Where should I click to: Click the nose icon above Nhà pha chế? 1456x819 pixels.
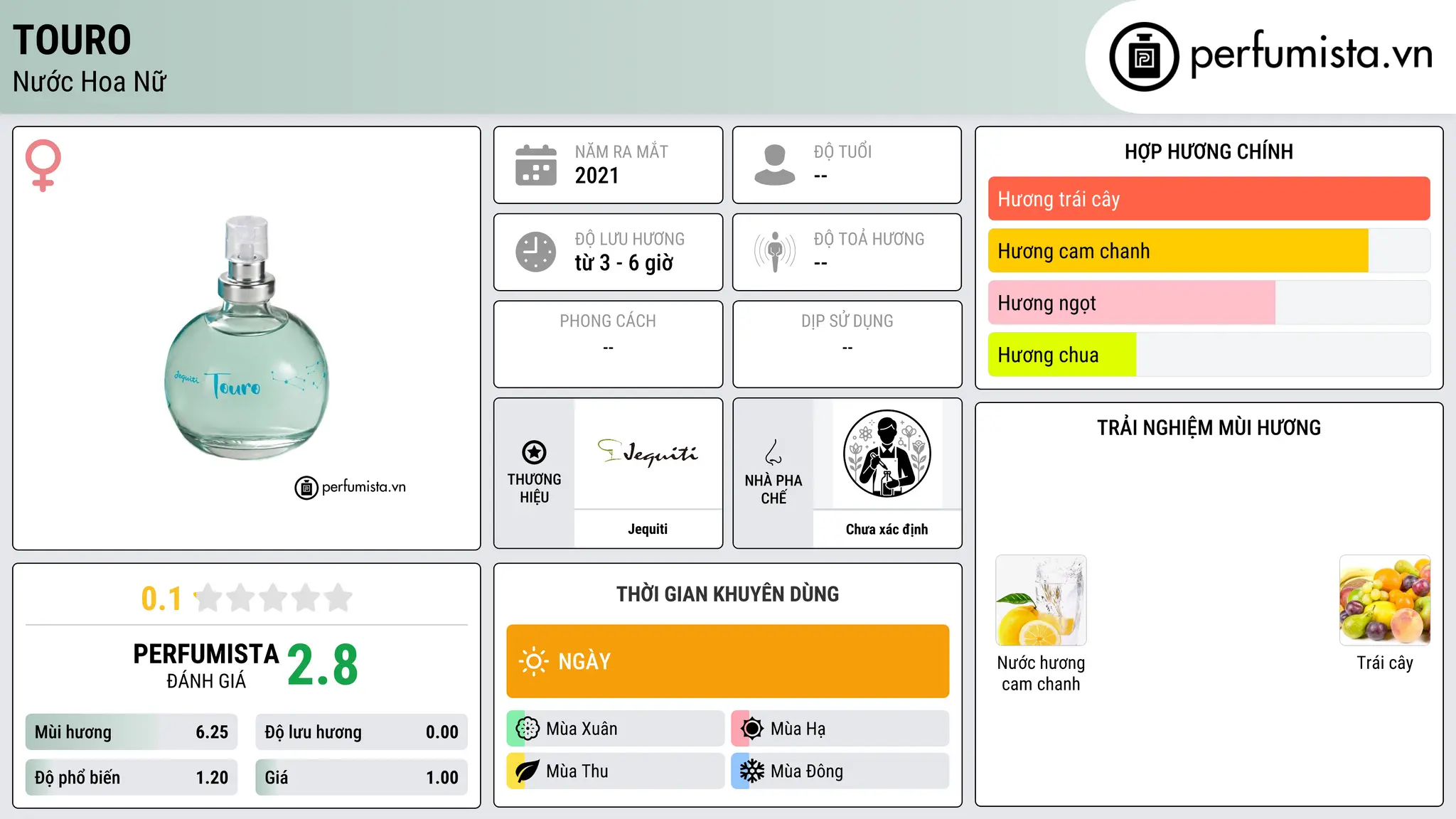[x=773, y=452]
